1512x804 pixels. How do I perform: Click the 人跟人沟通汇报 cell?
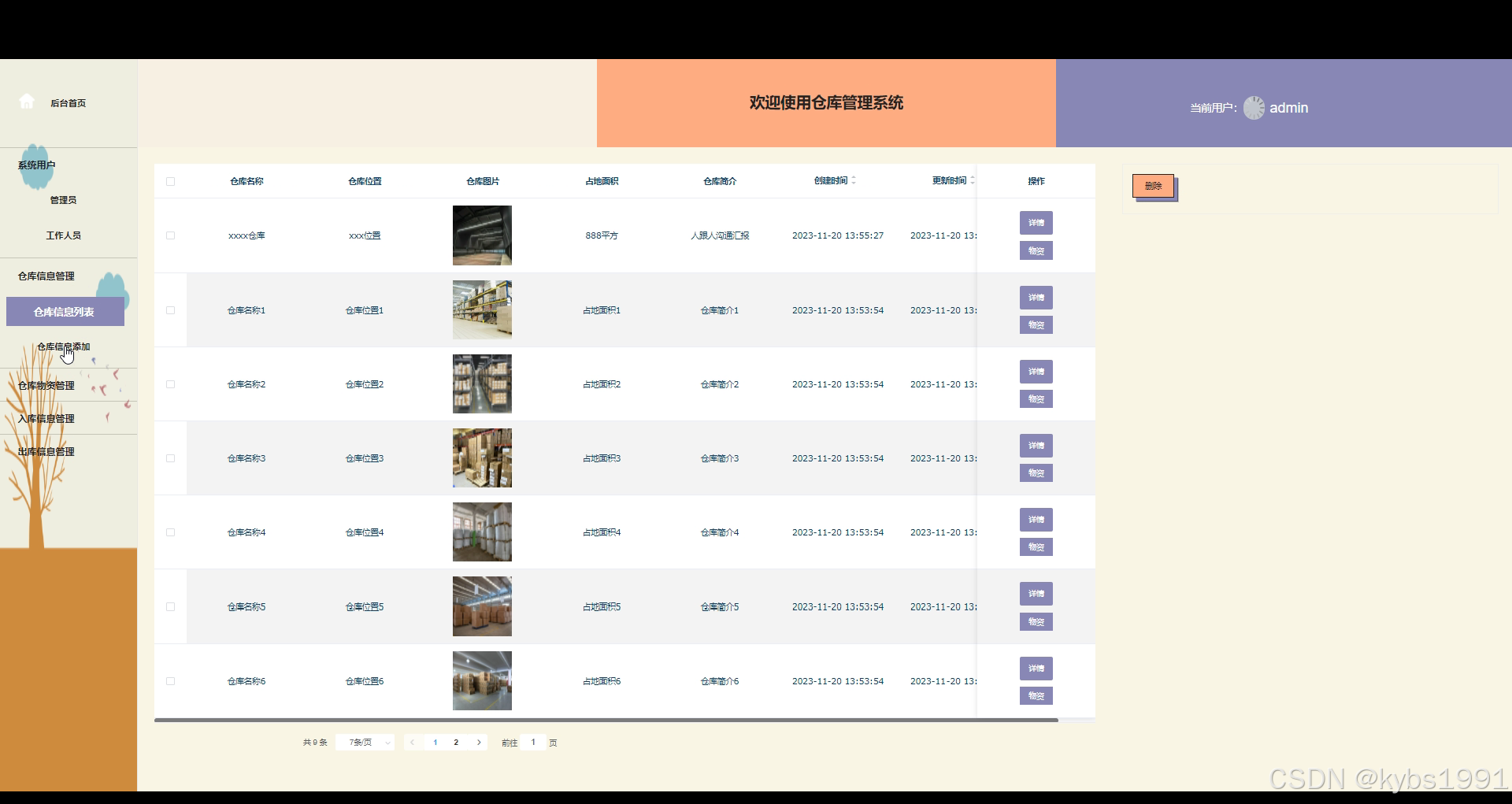pos(720,235)
